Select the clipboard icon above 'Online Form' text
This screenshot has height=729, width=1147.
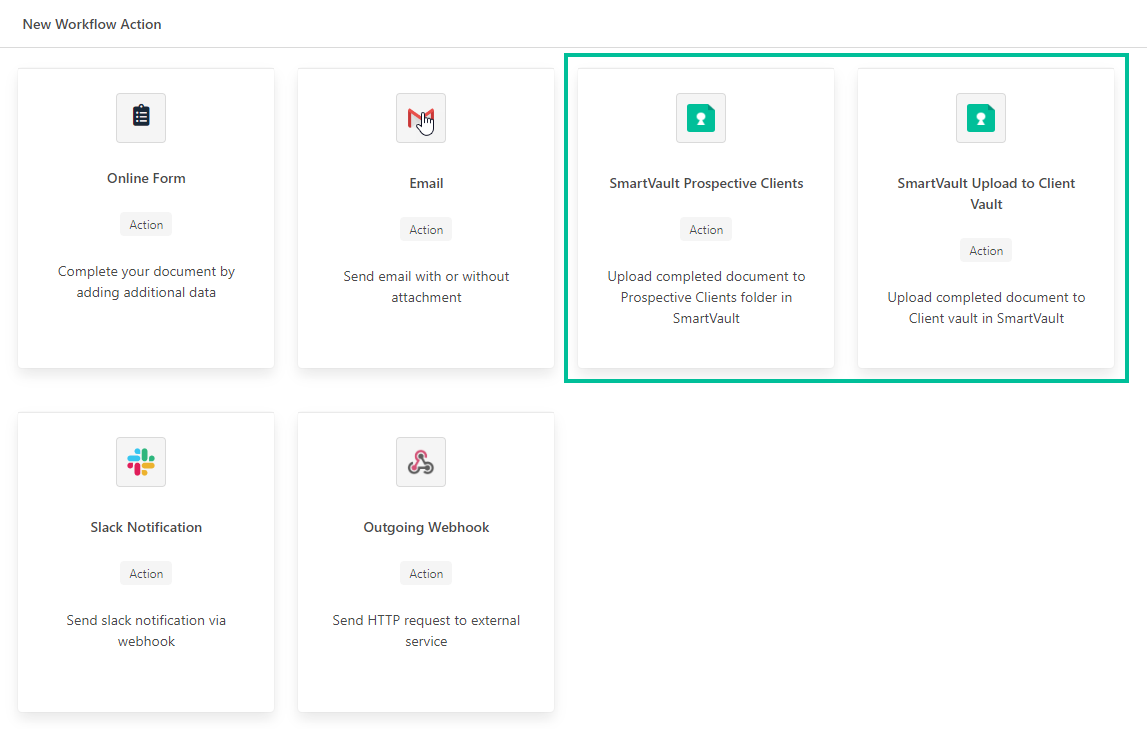140,117
